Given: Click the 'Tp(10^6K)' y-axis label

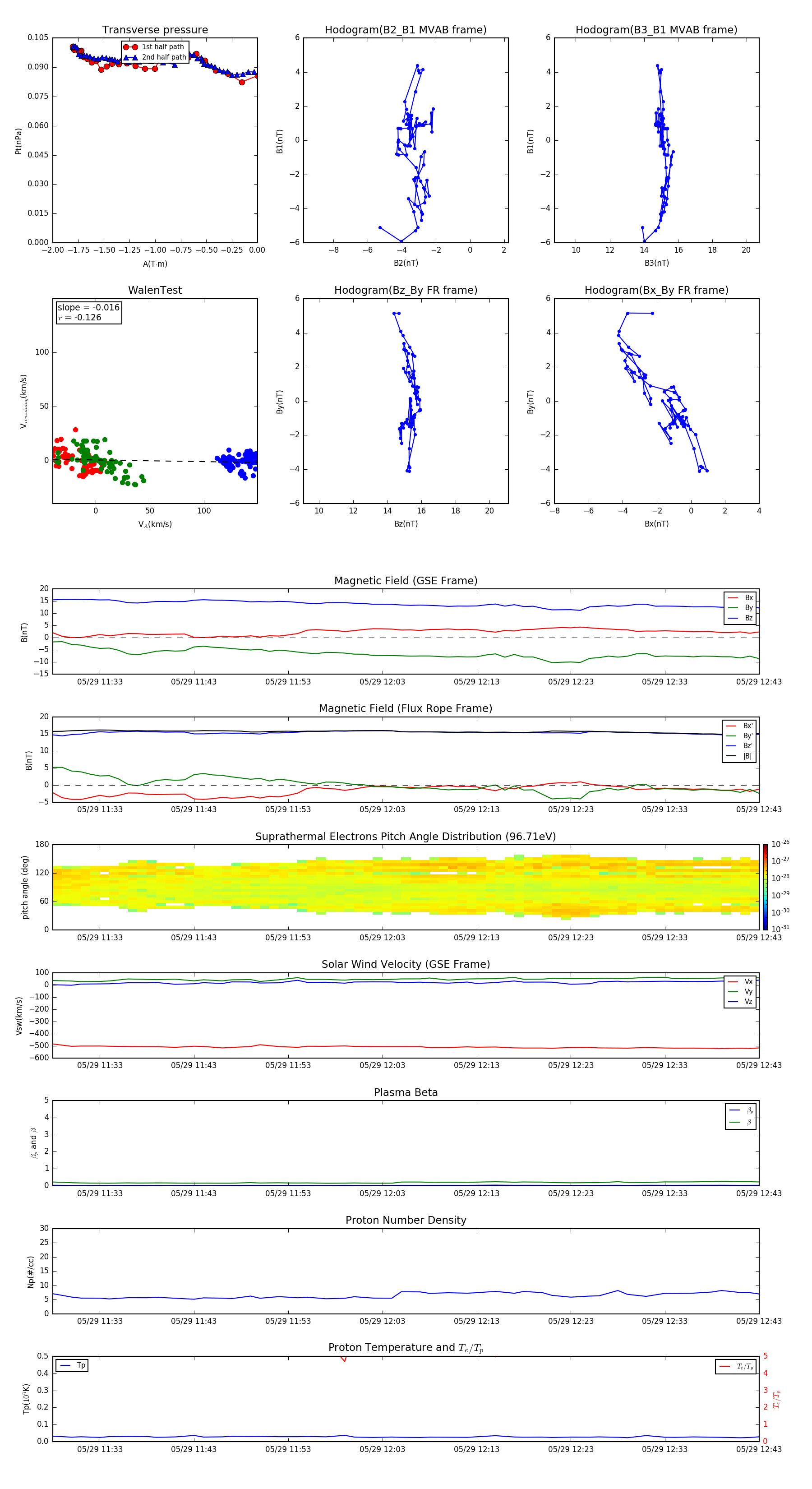Looking at the screenshot, I should click(27, 1399).
